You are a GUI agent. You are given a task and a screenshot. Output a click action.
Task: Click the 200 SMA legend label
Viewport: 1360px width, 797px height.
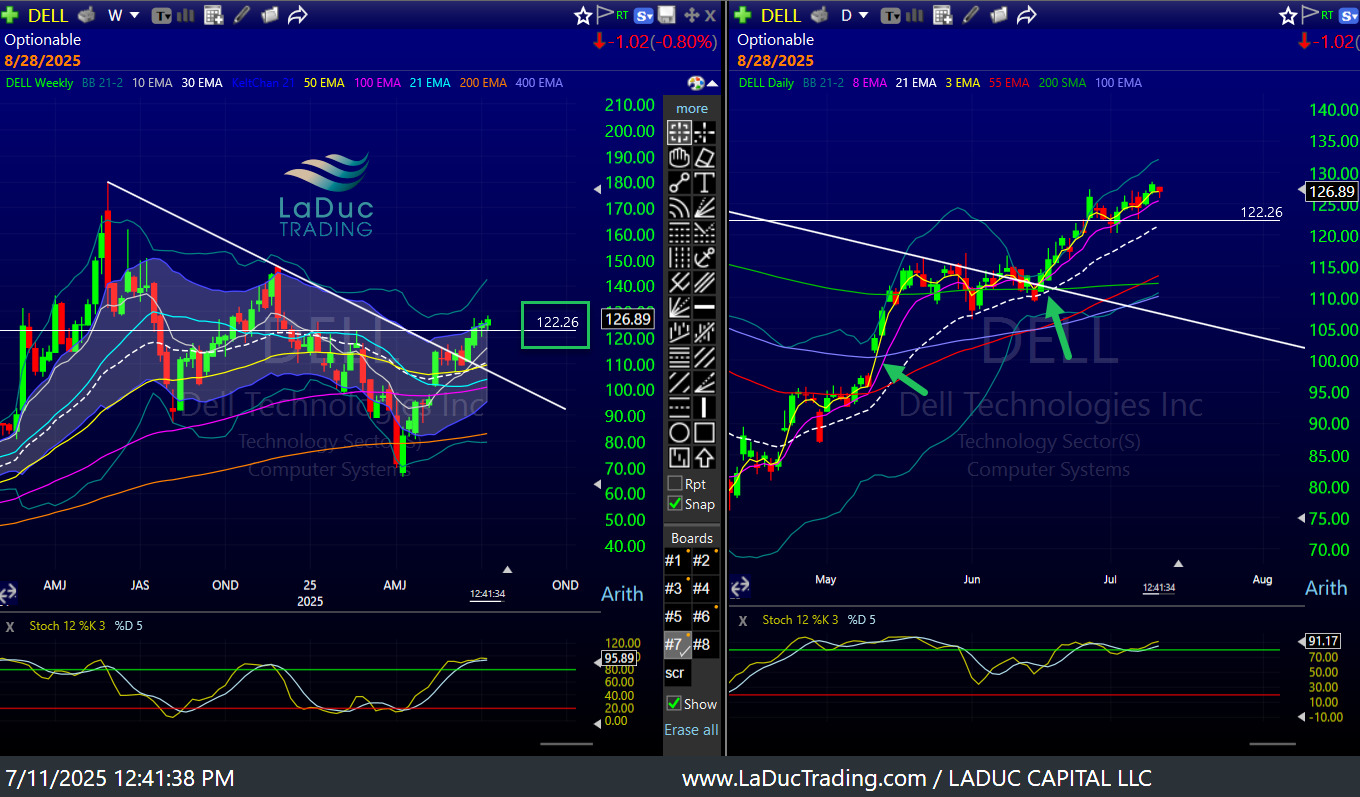click(x=1062, y=83)
